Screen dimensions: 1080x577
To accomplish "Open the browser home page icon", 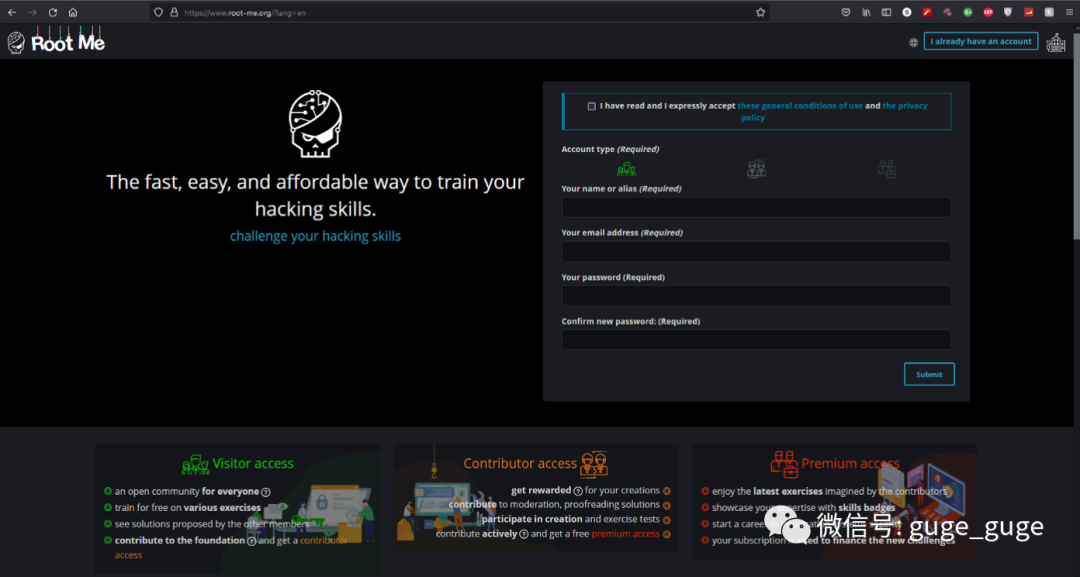I will coord(73,12).
